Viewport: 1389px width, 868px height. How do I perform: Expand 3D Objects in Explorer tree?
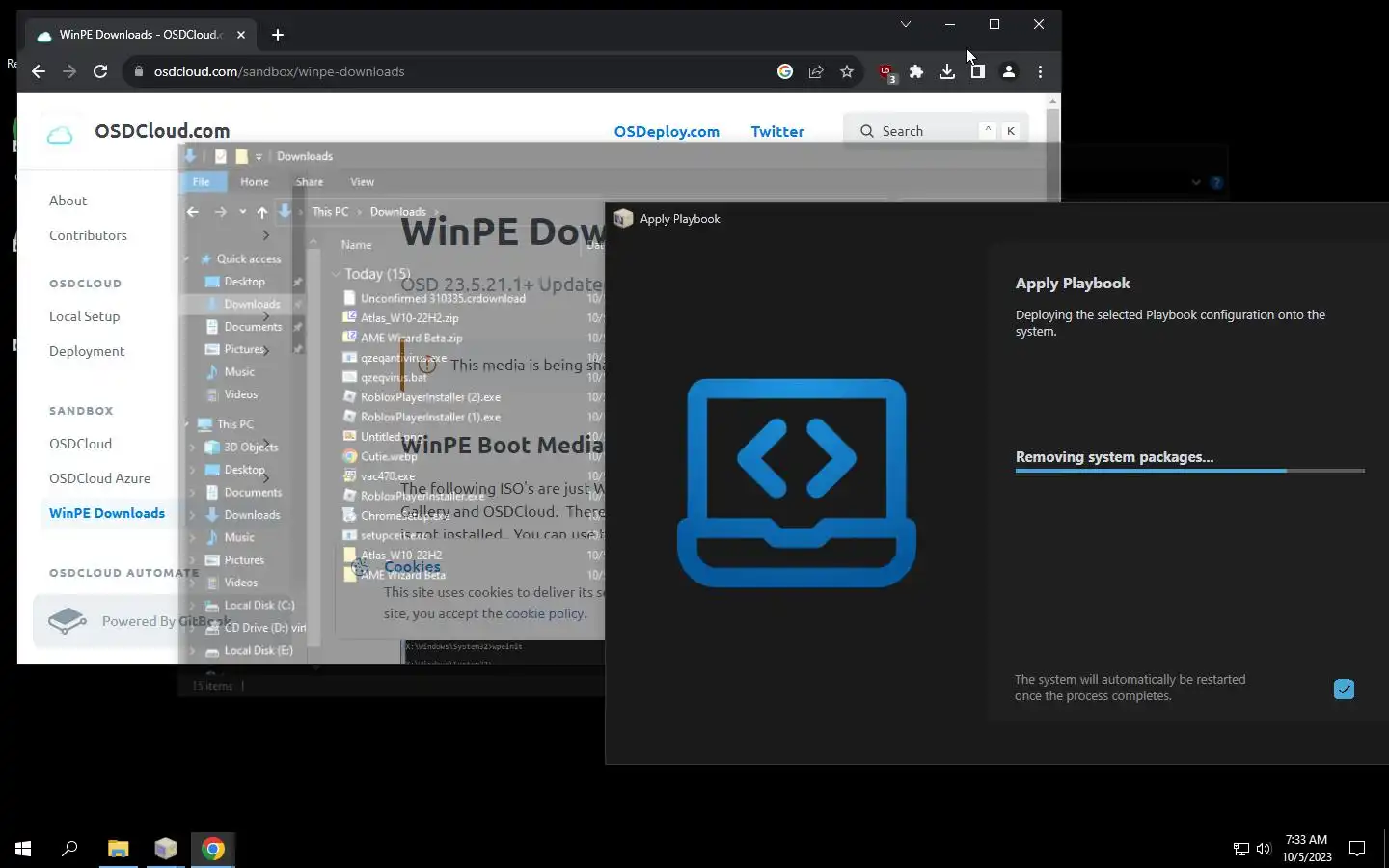tap(192, 448)
